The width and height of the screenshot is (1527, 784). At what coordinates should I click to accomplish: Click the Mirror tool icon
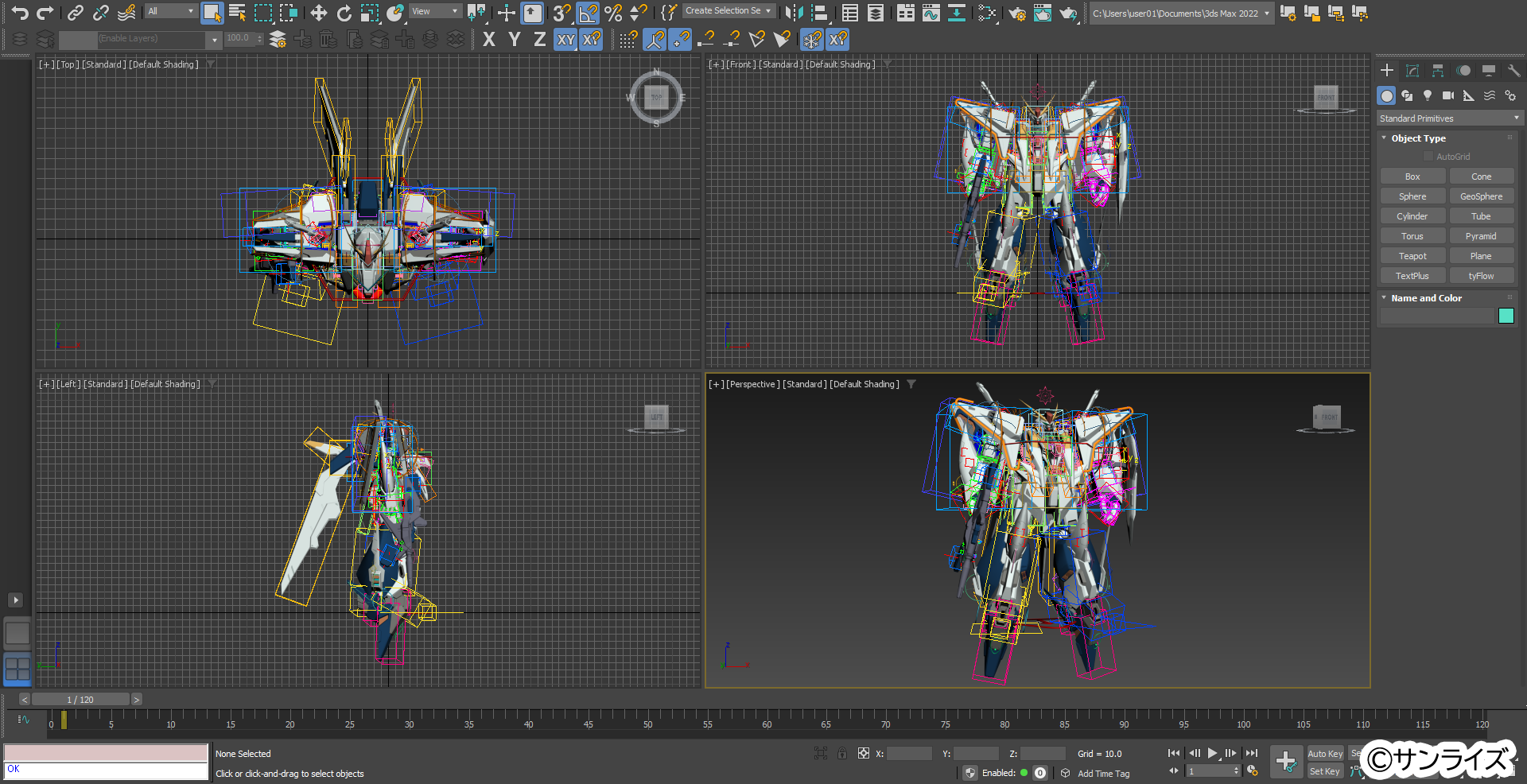click(x=793, y=13)
